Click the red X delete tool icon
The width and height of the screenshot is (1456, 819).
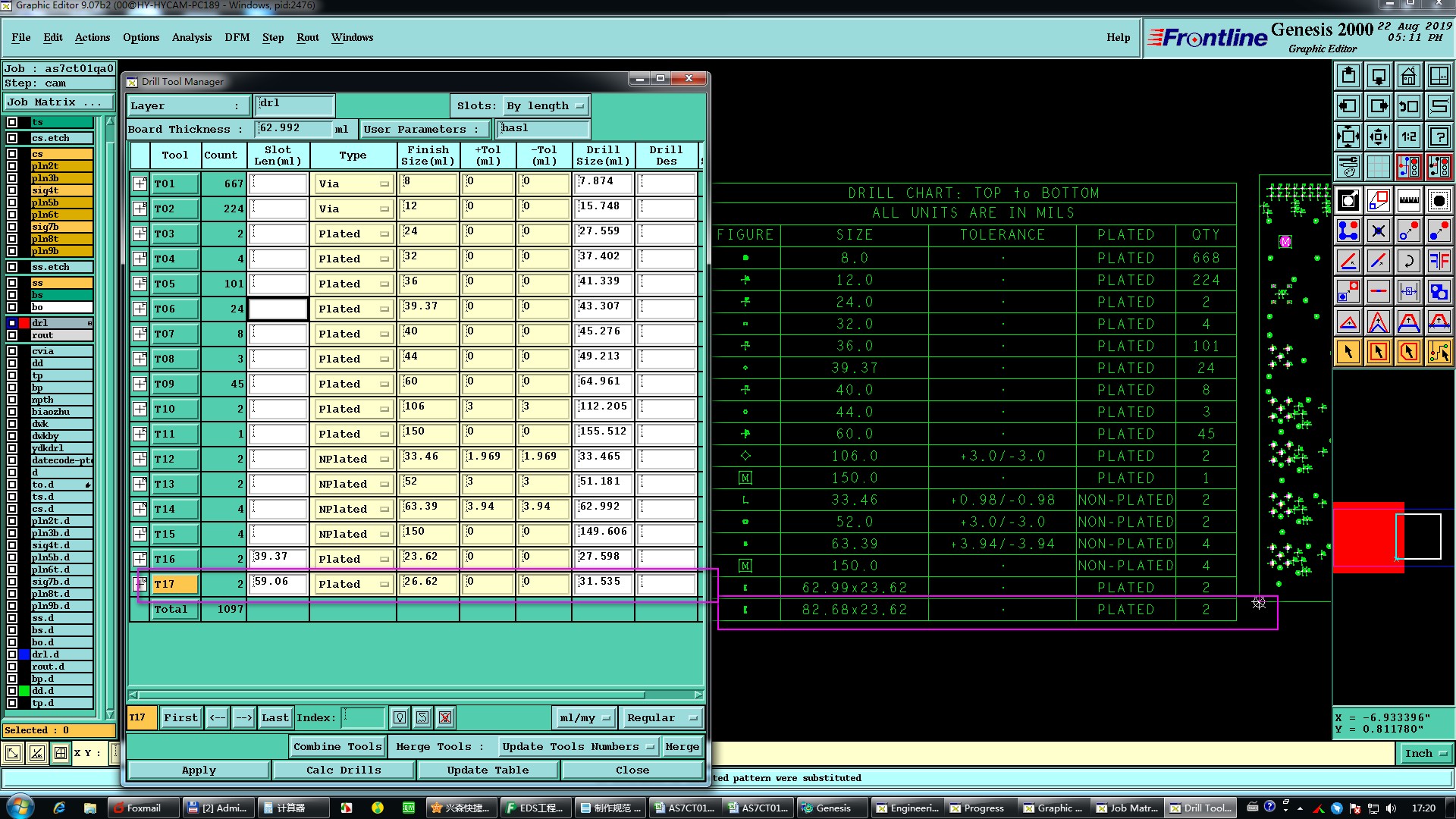pyautogui.click(x=445, y=717)
